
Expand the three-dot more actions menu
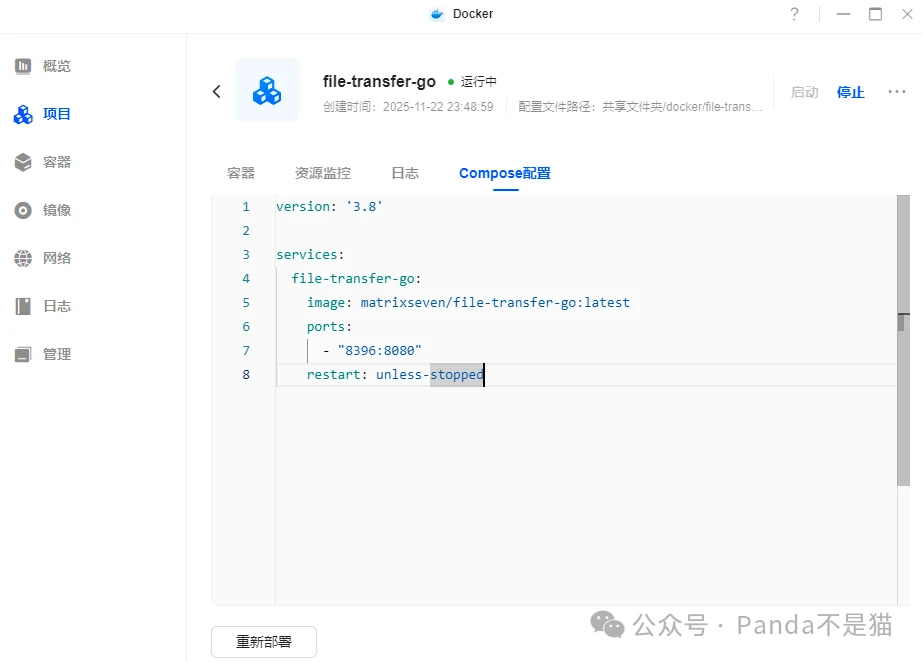[896, 92]
